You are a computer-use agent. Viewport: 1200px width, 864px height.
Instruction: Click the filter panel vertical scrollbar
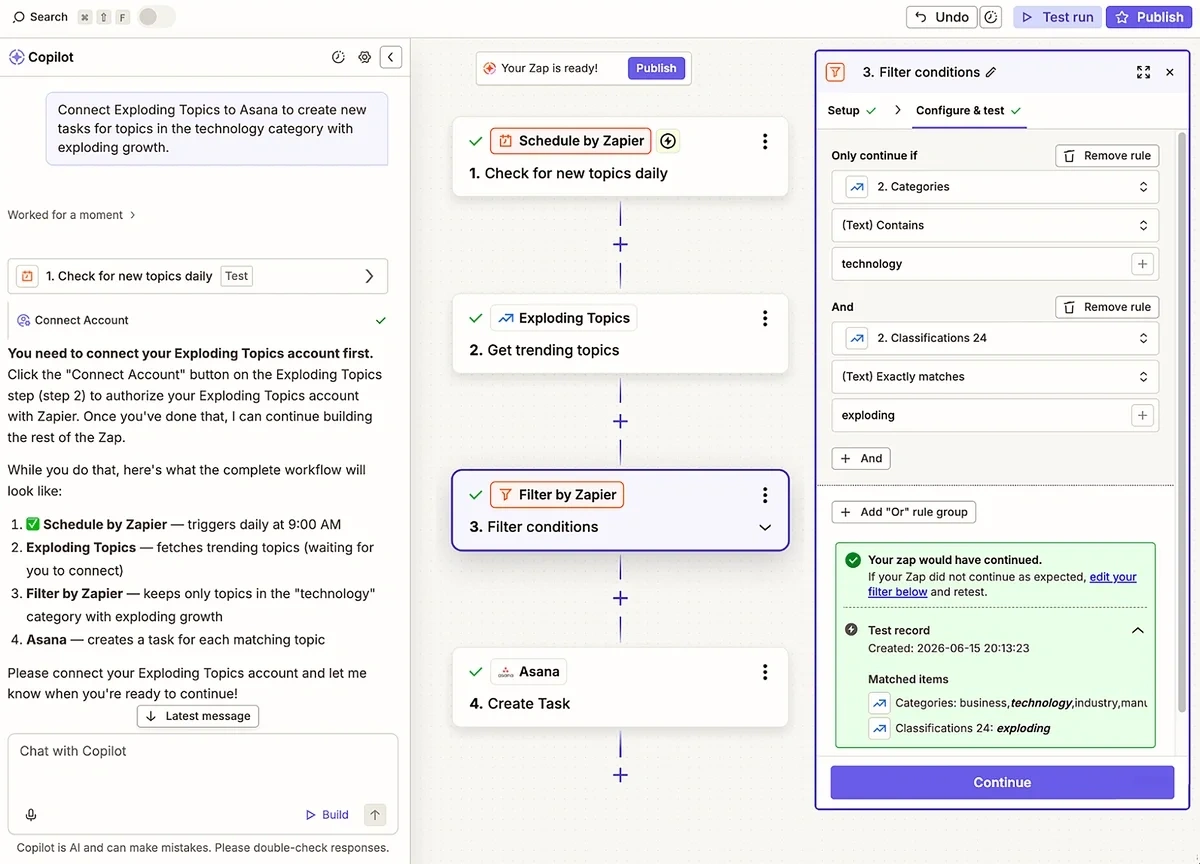1182,420
